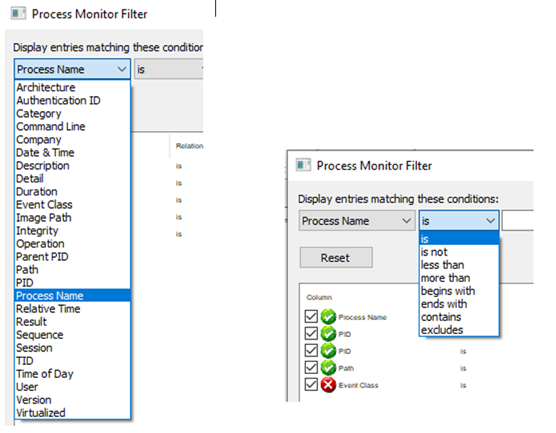
Task: Select Command Line in the column list
Action: [72, 126]
